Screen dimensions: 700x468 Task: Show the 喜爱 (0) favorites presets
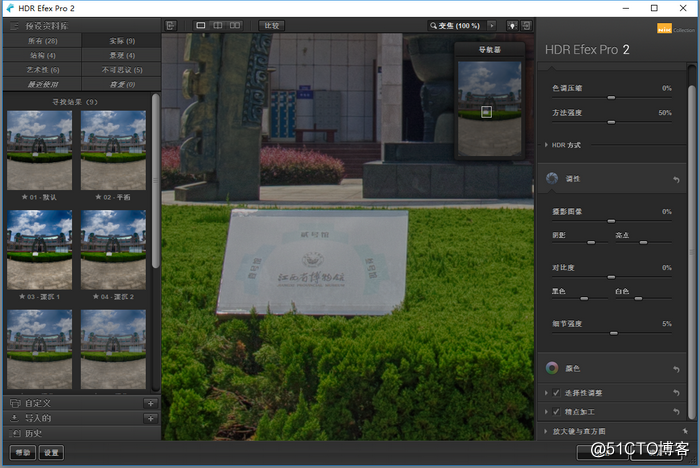point(122,84)
